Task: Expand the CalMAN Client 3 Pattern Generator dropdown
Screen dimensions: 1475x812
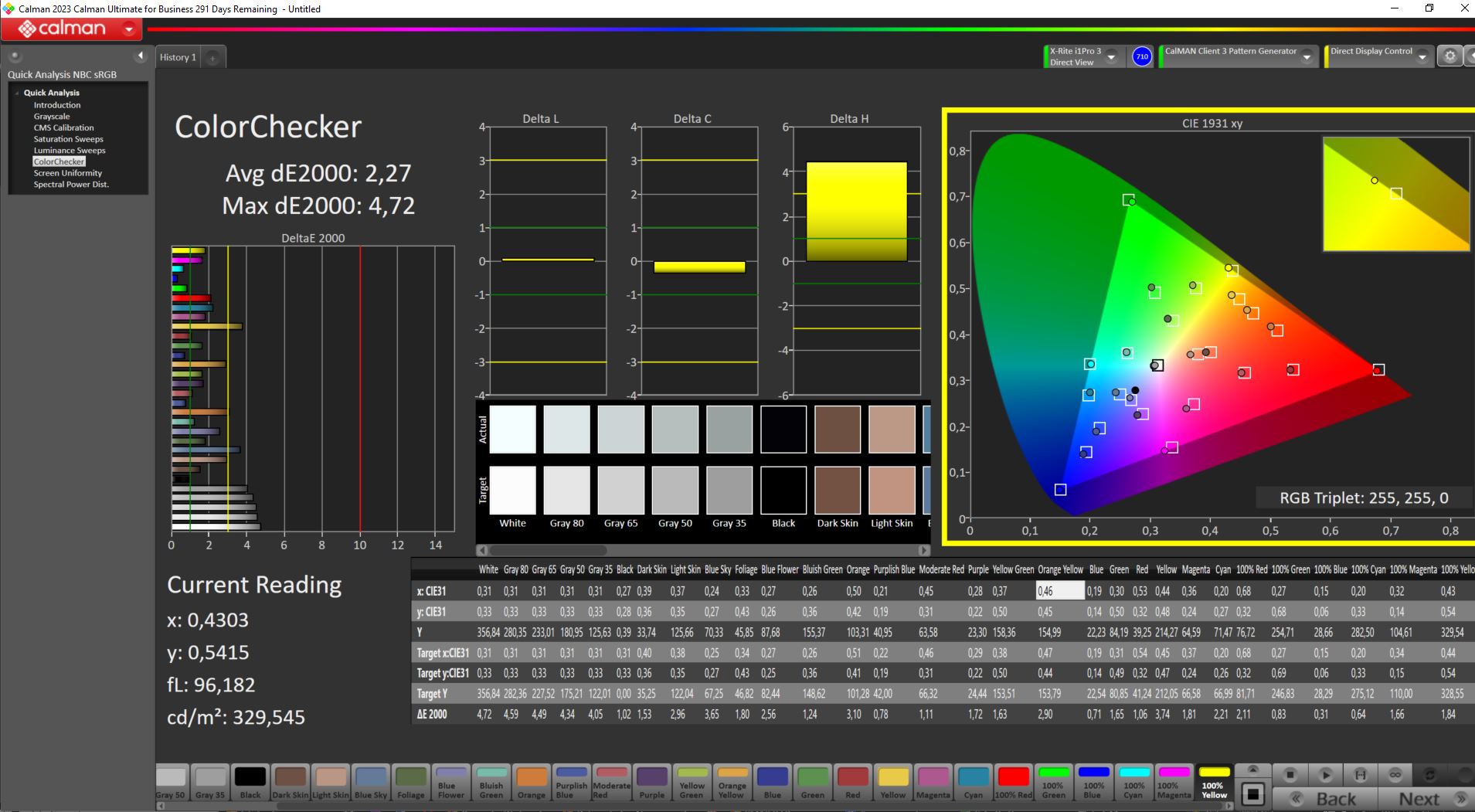Action: click(x=1307, y=57)
